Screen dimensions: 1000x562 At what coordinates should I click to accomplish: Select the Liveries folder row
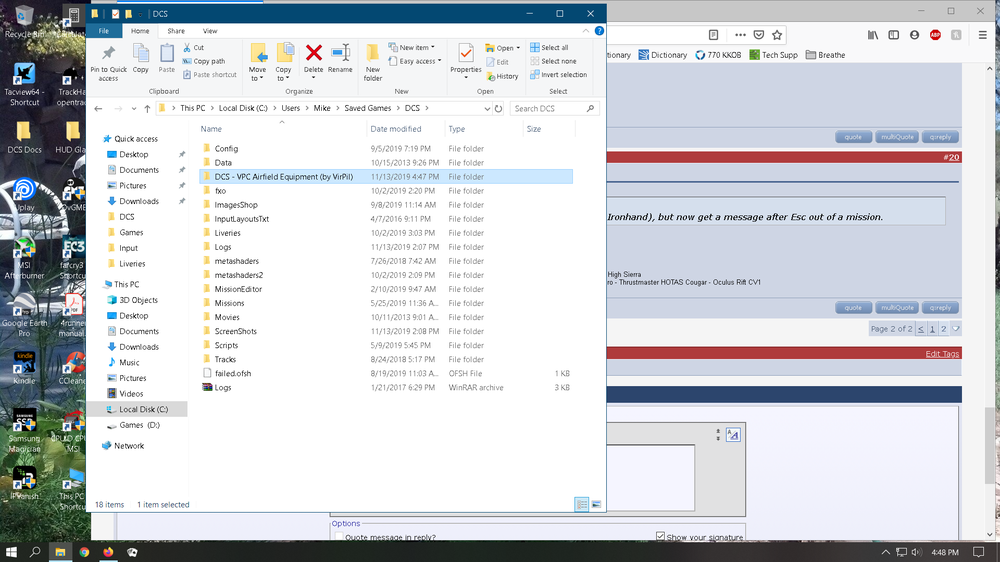coord(386,233)
